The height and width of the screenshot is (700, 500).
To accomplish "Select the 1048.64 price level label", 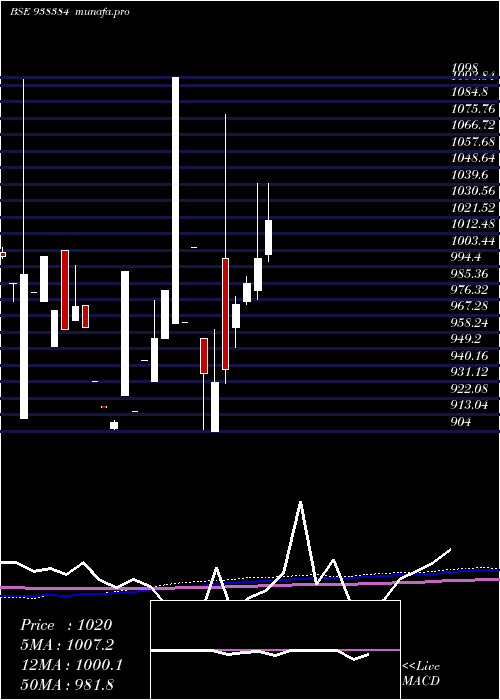I will [473, 158].
